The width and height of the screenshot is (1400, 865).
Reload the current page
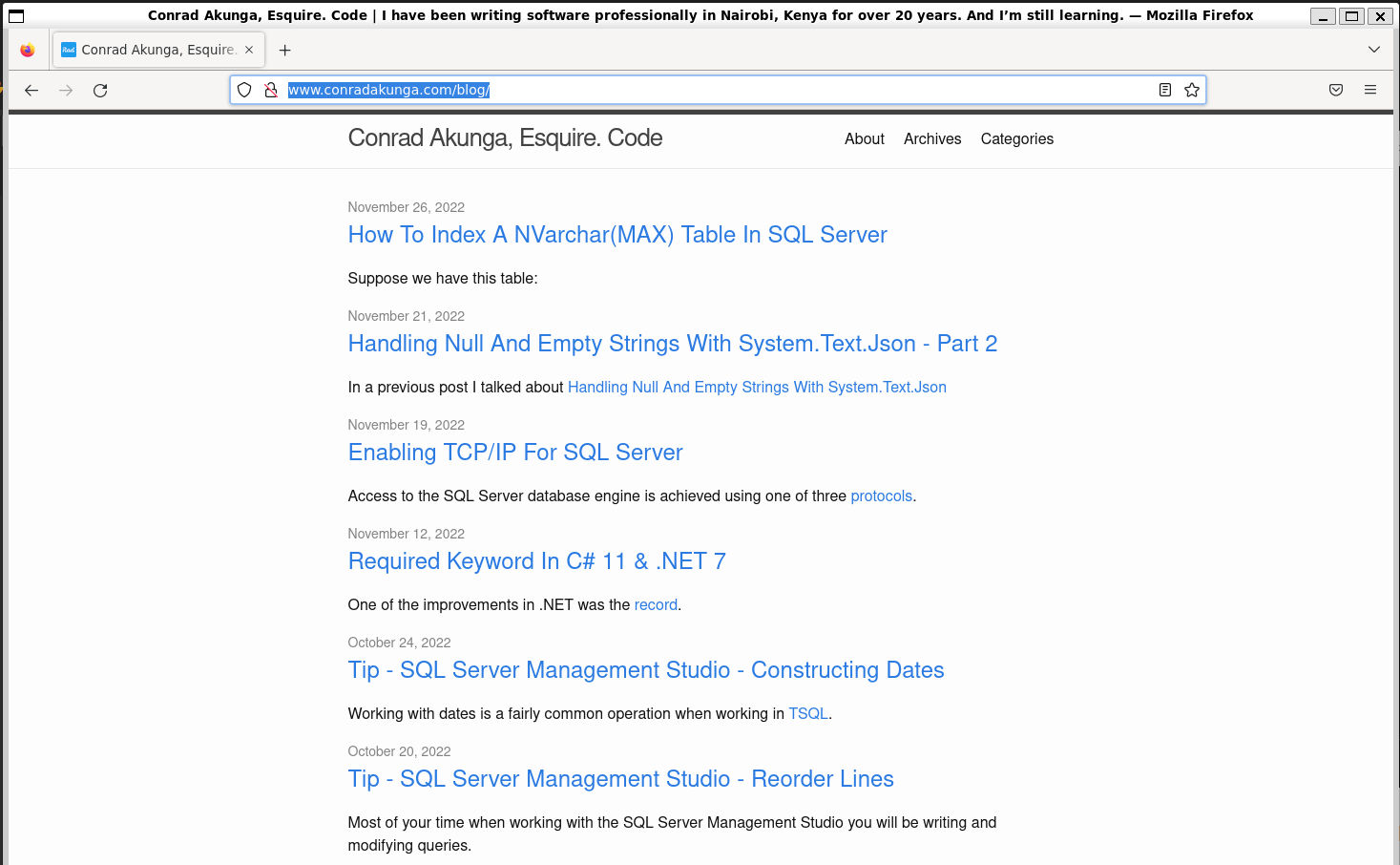pyautogui.click(x=100, y=90)
